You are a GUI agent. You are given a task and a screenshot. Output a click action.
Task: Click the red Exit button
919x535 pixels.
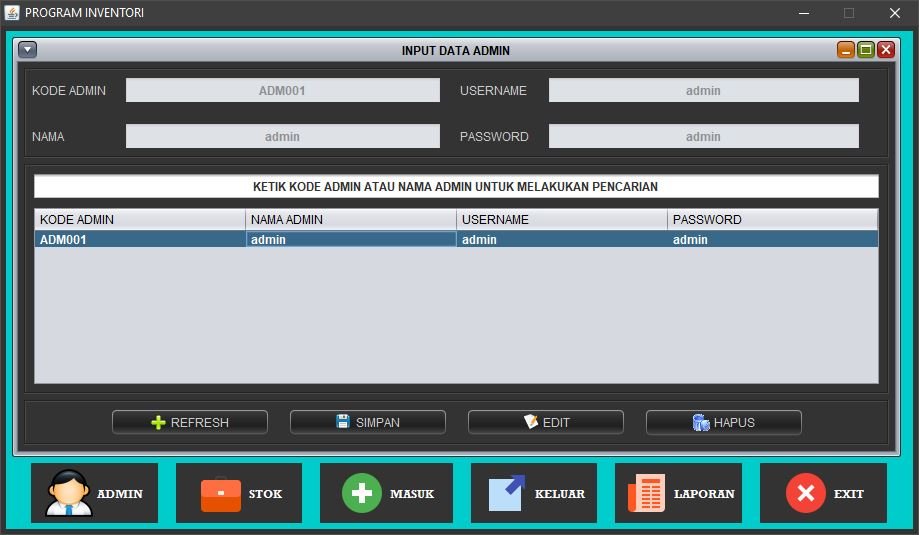click(823, 493)
